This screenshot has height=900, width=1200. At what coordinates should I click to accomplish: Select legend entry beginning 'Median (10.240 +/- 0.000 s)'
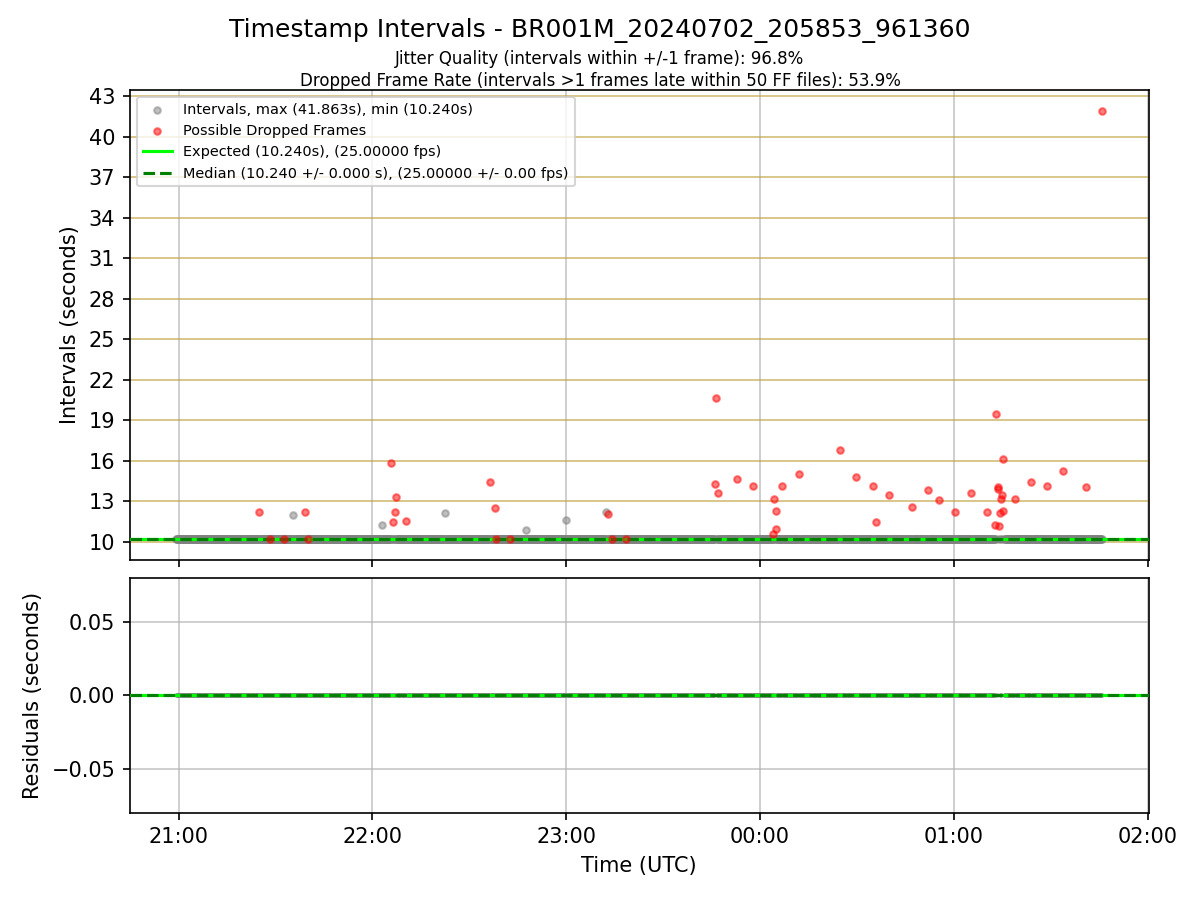(x=376, y=173)
